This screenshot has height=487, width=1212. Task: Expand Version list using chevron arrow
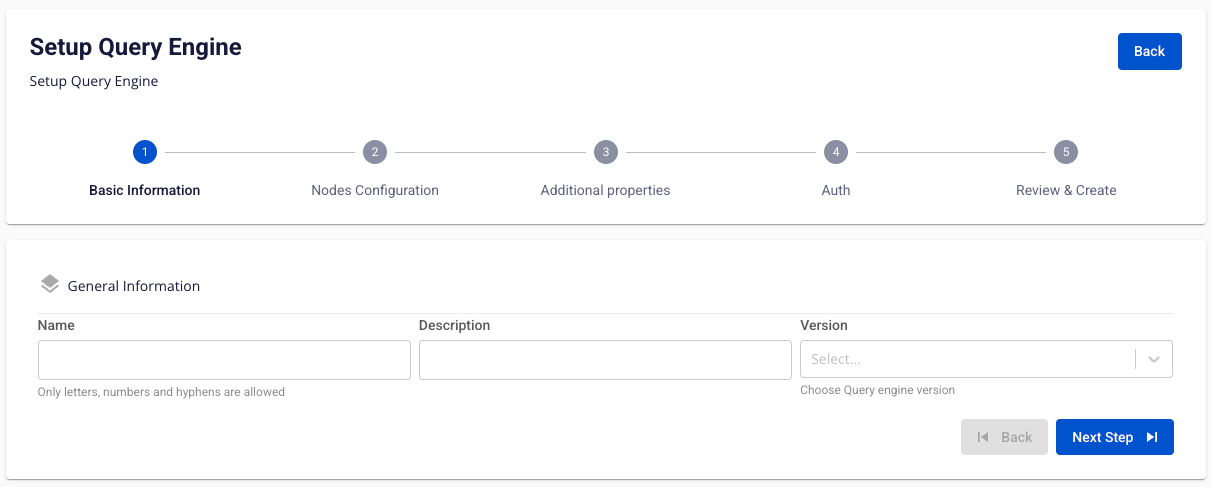tap(1154, 359)
